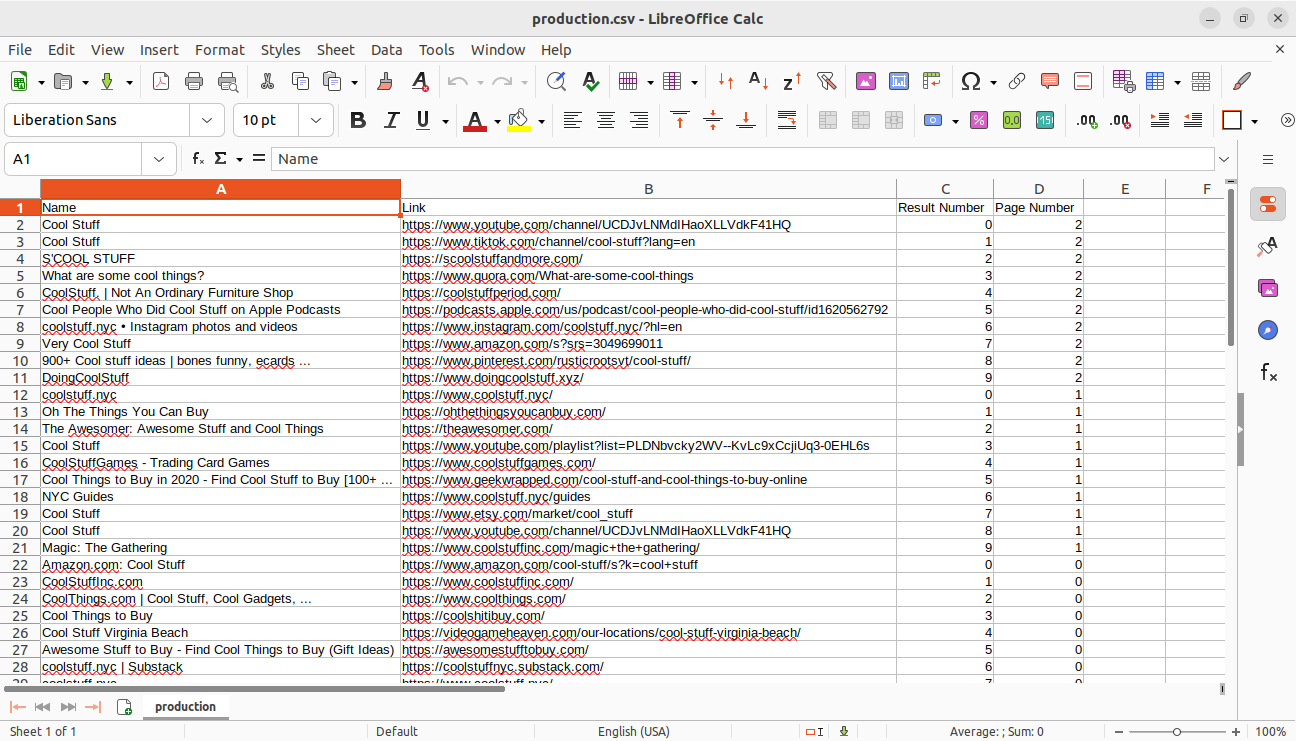Click zoom out minus button
This screenshot has height=741, width=1296.
coord(1119,732)
